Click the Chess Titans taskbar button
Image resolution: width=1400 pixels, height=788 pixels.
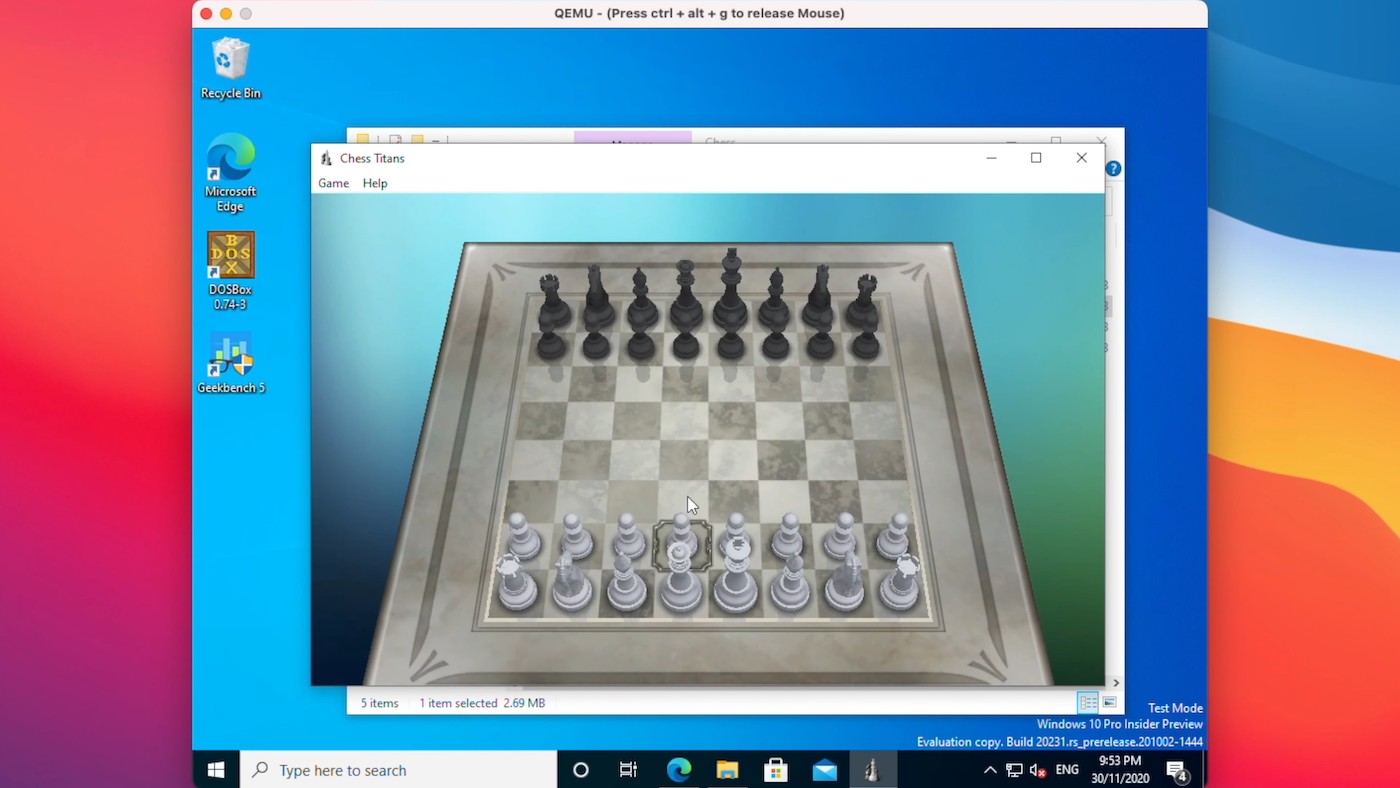pos(872,770)
